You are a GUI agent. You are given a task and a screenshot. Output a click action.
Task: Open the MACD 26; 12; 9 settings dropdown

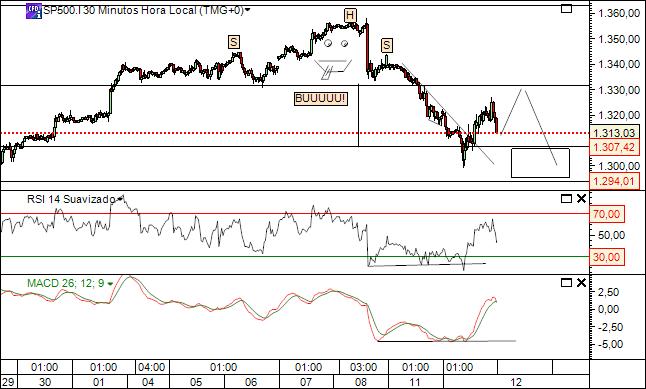click(110, 284)
